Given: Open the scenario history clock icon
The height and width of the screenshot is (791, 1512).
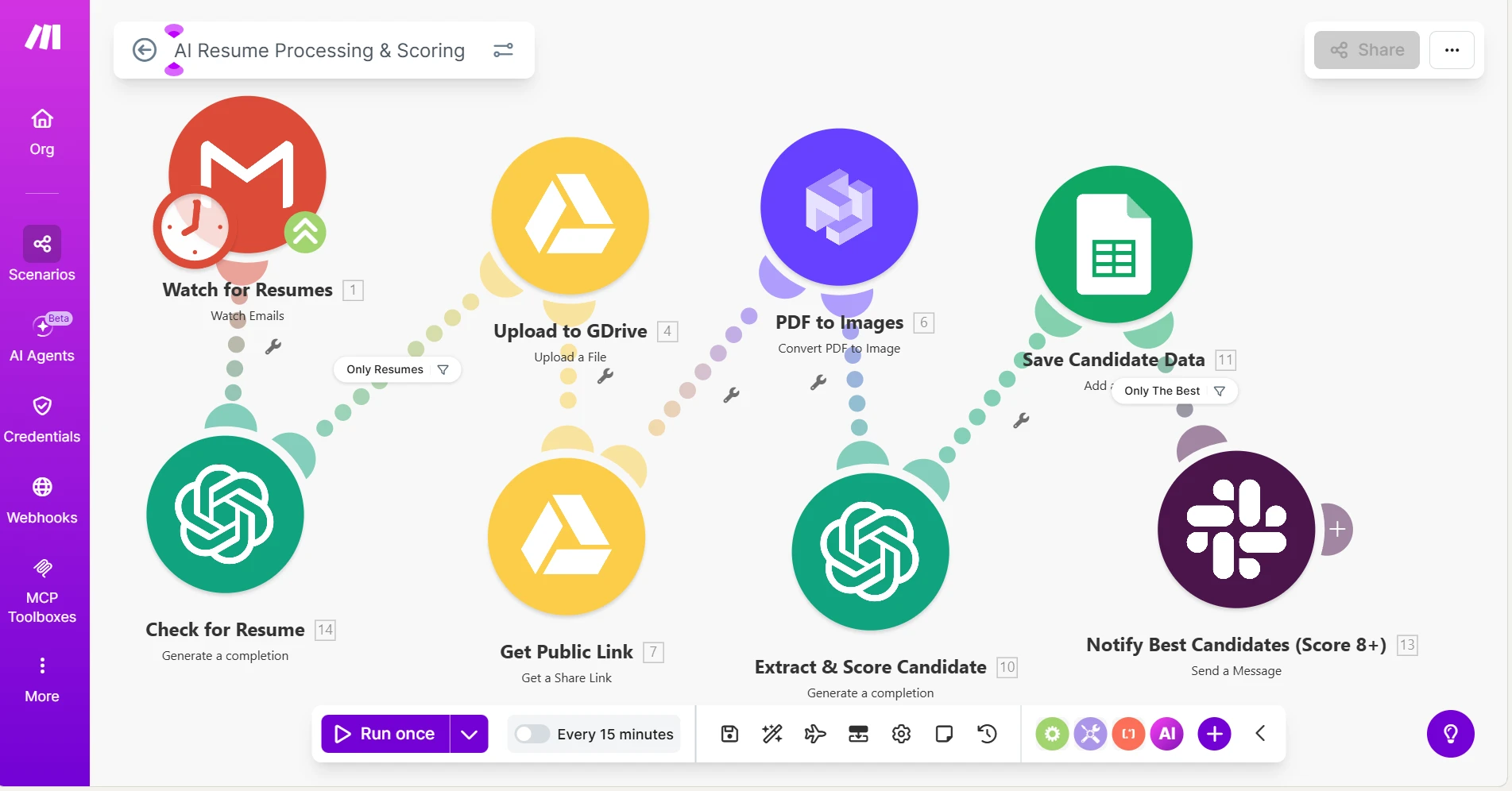Looking at the screenshot, I should pos(987,734).
